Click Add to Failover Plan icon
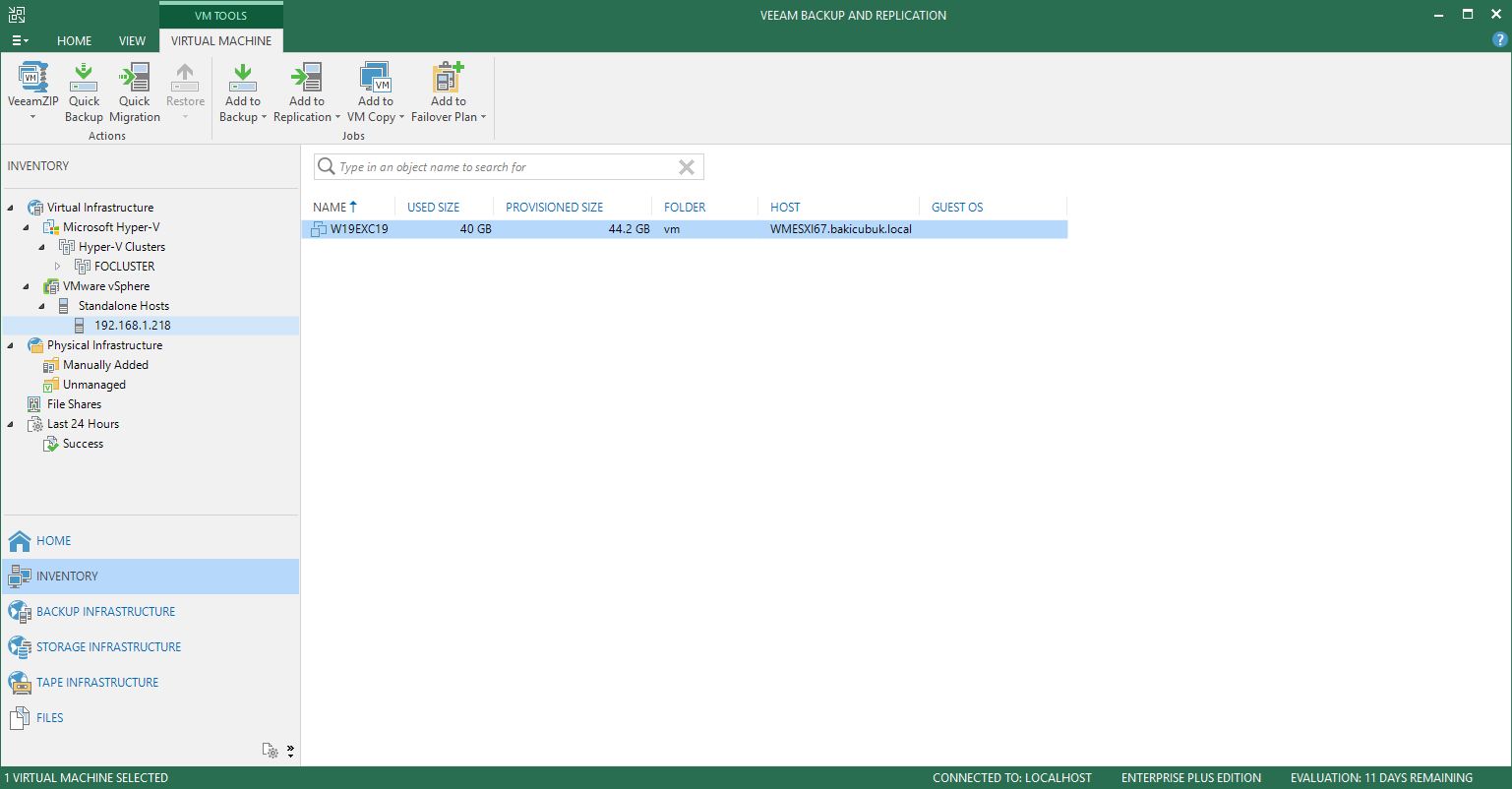This screenshot has height=789, width=1512. tap(448, 77)
